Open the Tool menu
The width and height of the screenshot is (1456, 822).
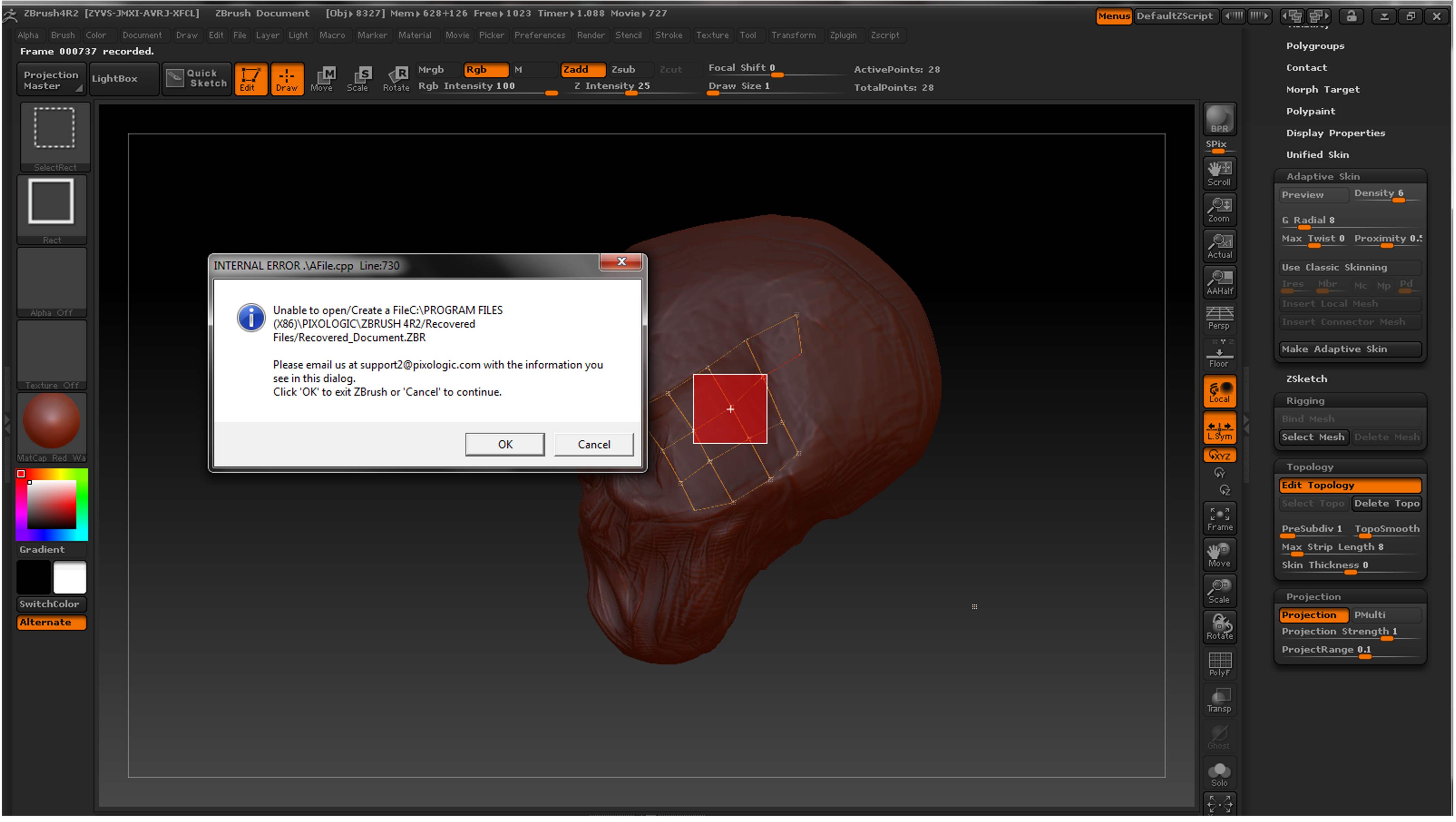tap(749, 35)
